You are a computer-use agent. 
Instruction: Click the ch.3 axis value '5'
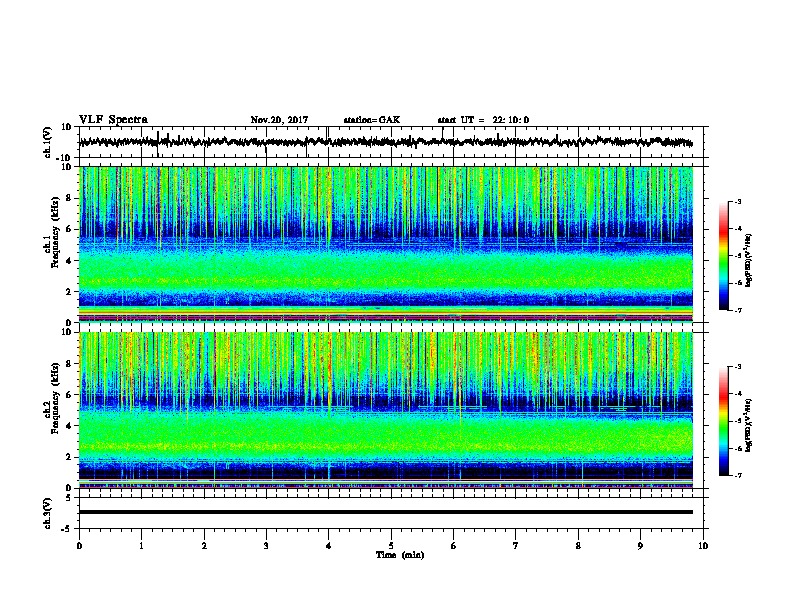pos(69,498)
